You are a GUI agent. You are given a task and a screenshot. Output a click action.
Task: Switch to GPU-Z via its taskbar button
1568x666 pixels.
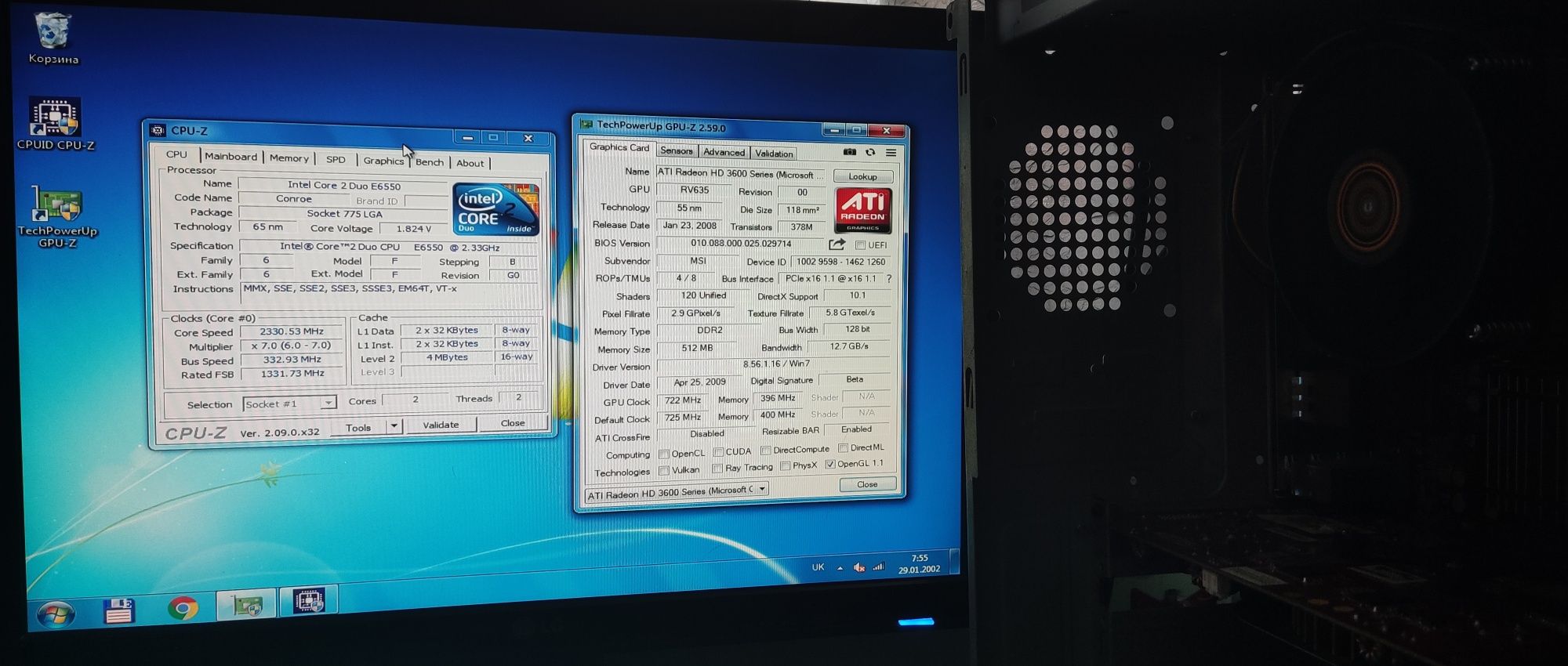click(245, 605)
